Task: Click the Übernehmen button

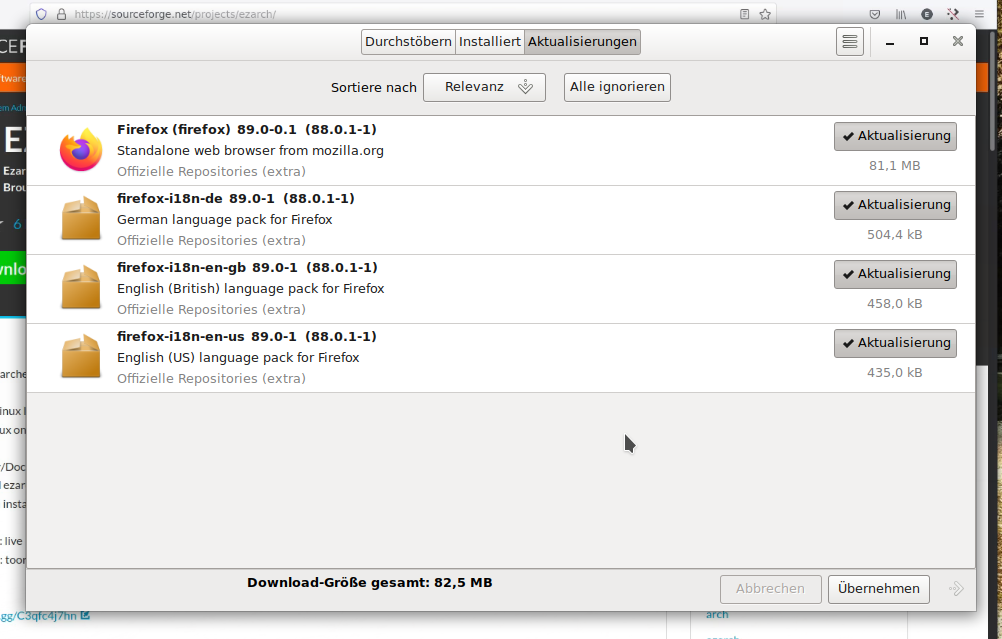Action: click(879, 589)
